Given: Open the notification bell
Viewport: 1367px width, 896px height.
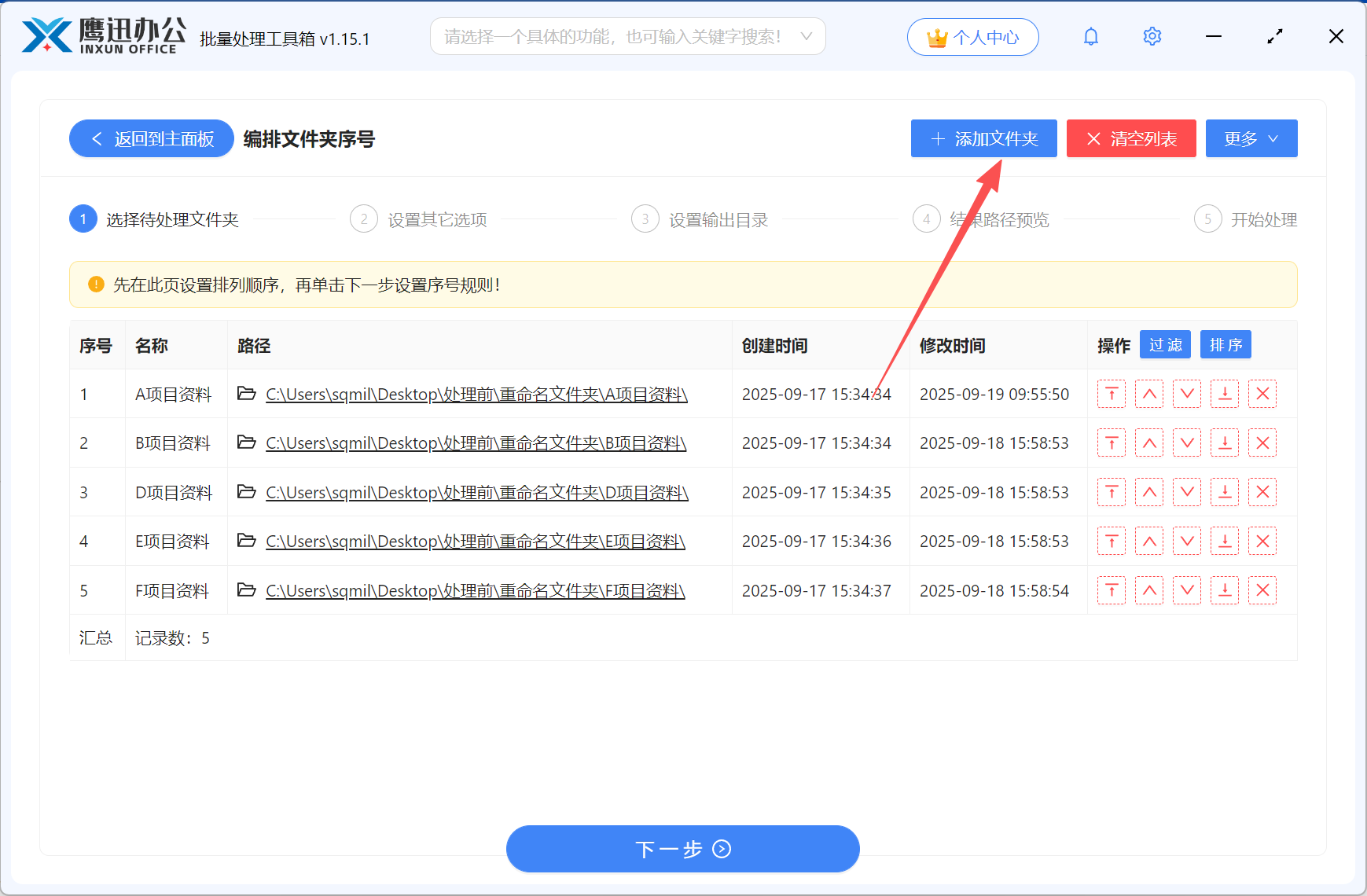Looking at the screenshot, I should pos(1090,36).
